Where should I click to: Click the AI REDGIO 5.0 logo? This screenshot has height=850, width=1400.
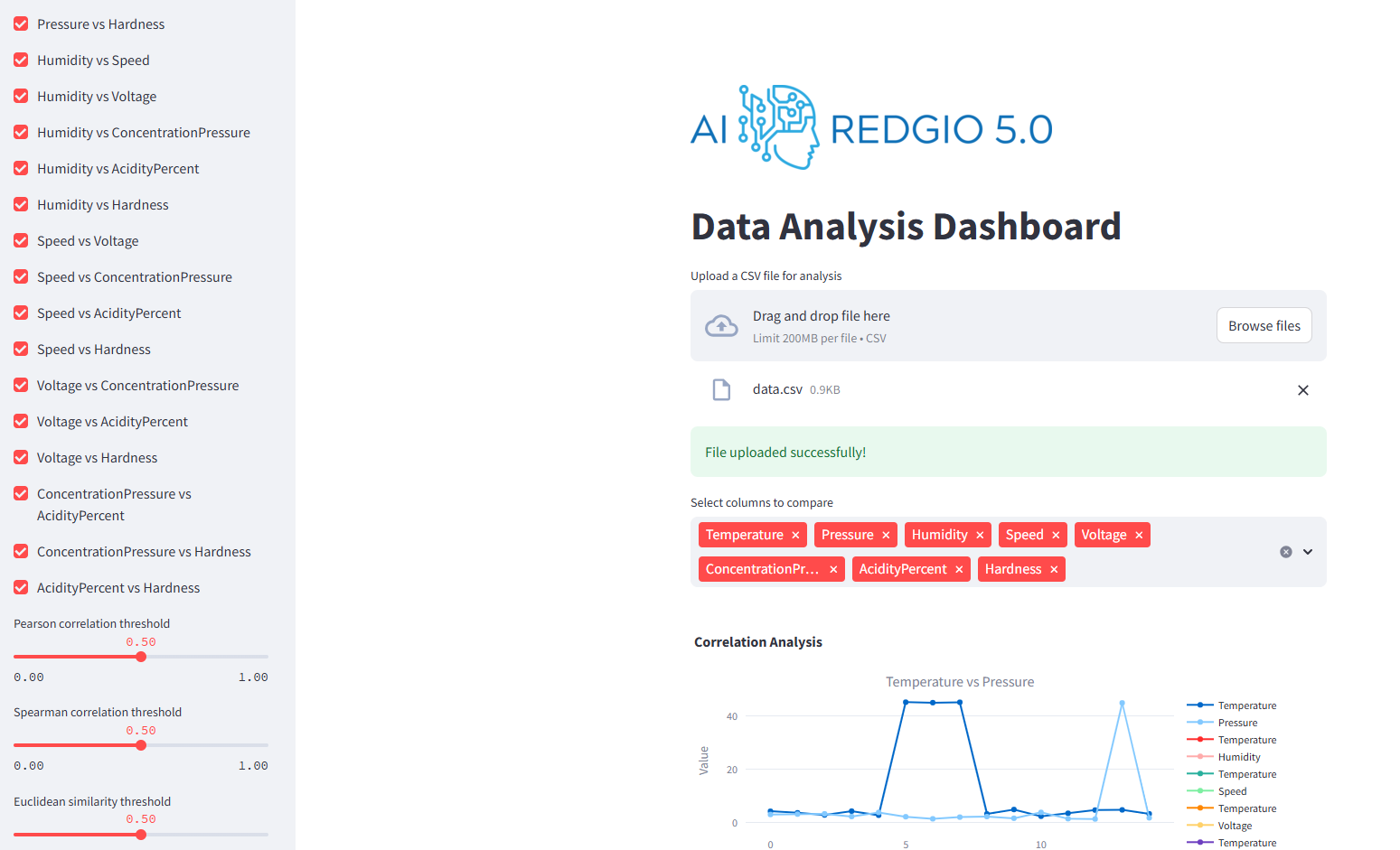[870, 126]
